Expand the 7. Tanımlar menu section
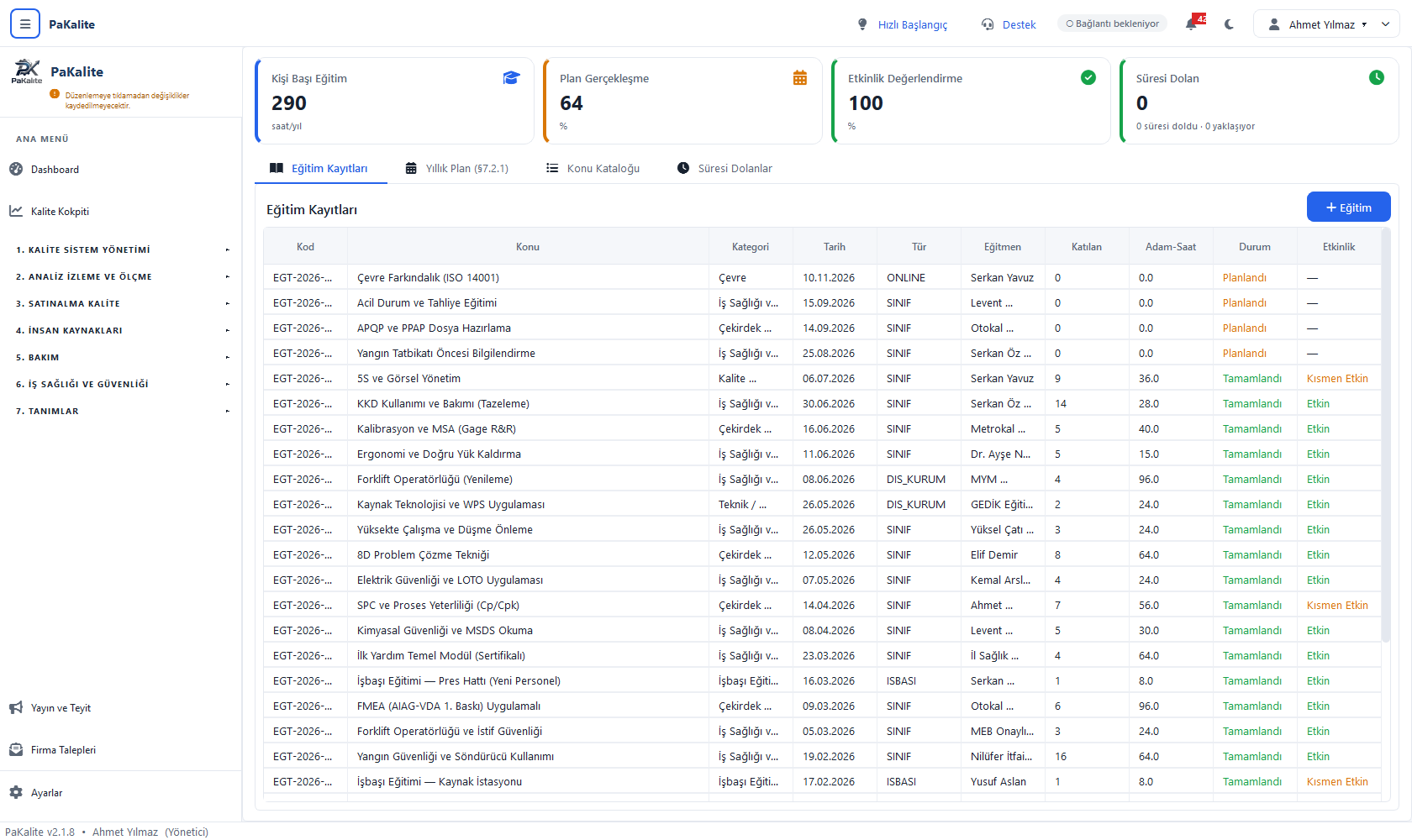1412x840 pixels. (122, 411)
